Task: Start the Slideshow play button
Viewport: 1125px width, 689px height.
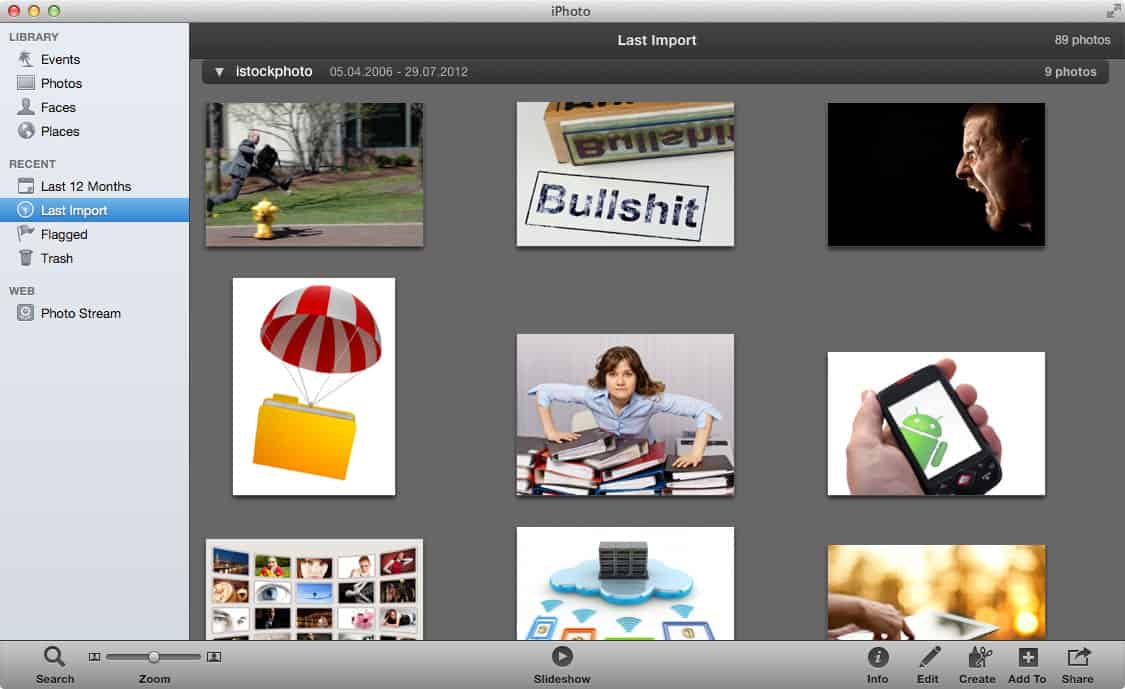Action: click(562, 656)
